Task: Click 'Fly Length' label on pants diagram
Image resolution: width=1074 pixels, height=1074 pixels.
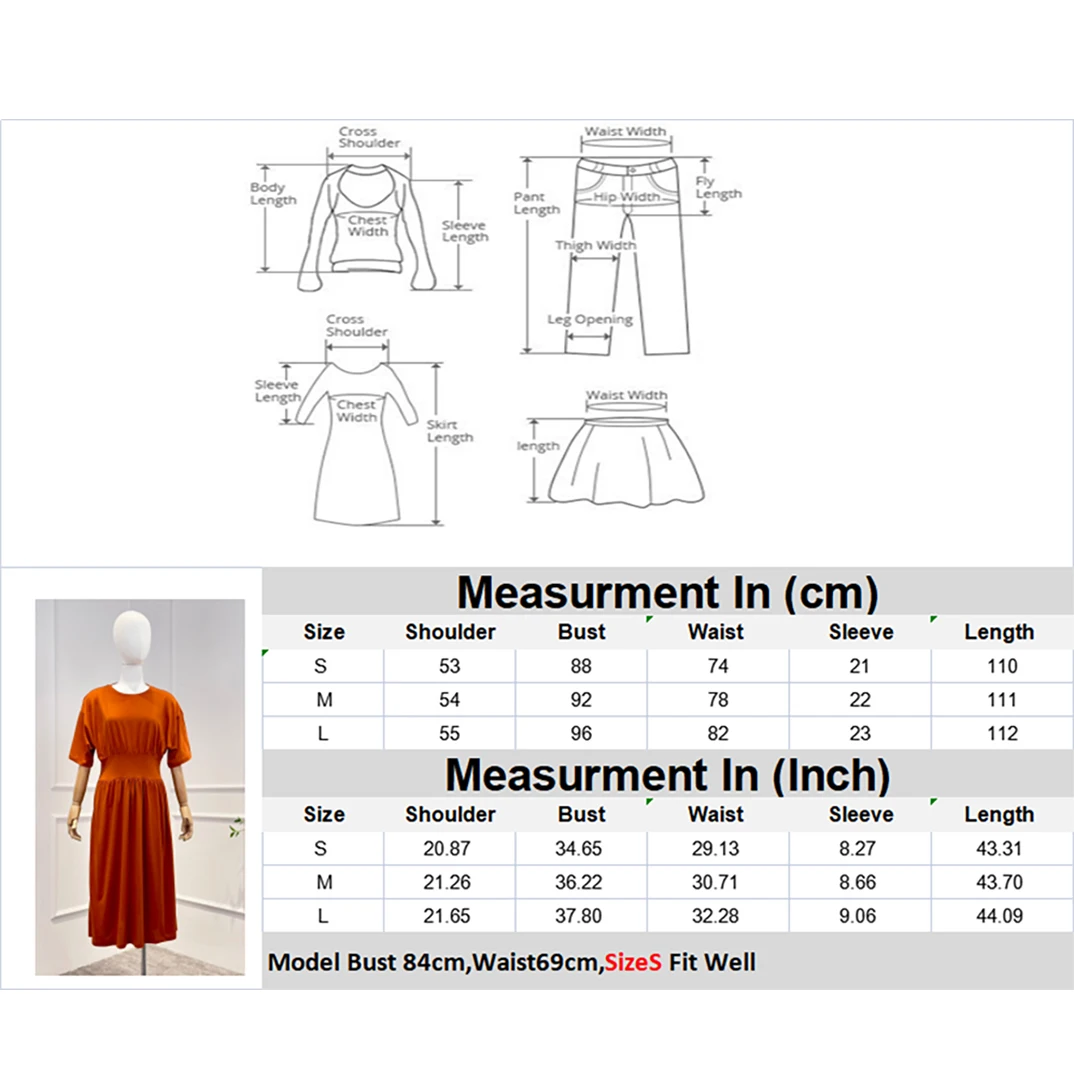Action: click(x=719, y=187)
